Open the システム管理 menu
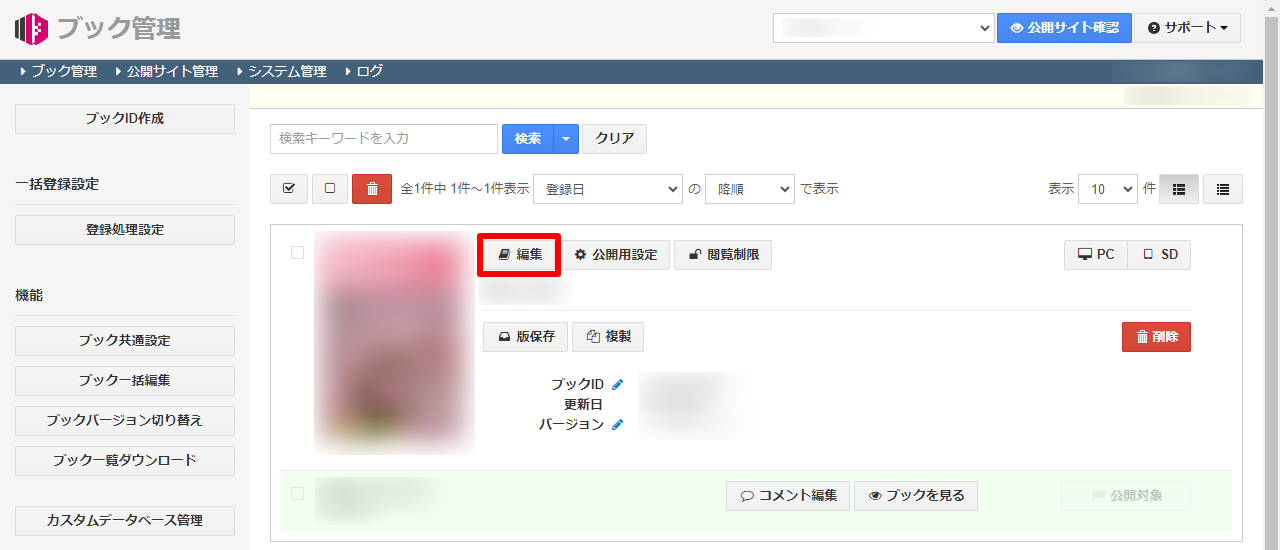The height and width of the screenshot is (550, 1280). (286, 71)
